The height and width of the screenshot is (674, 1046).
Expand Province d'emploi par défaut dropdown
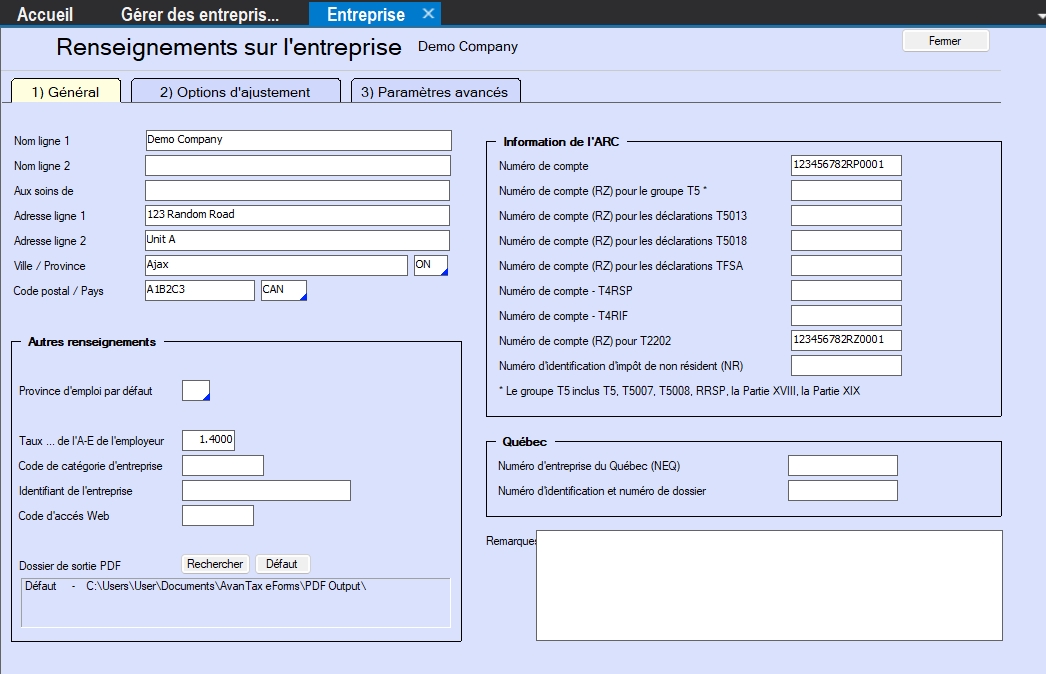point(196,391)
